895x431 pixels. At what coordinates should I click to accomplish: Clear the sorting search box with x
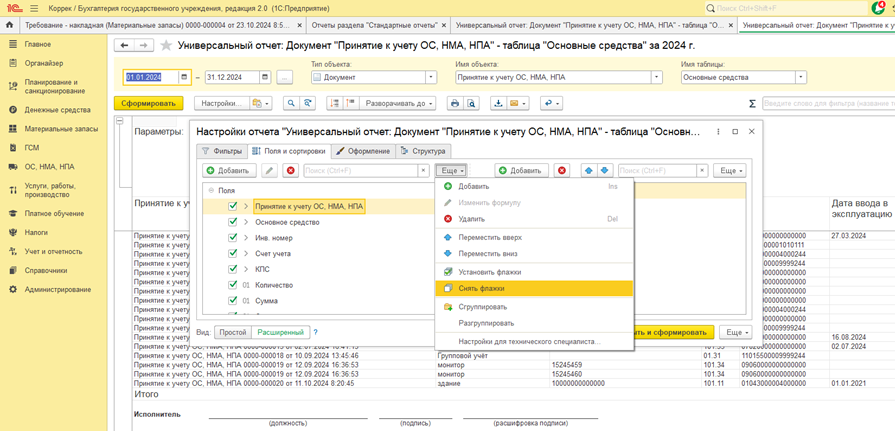click(x=703, y=171)
